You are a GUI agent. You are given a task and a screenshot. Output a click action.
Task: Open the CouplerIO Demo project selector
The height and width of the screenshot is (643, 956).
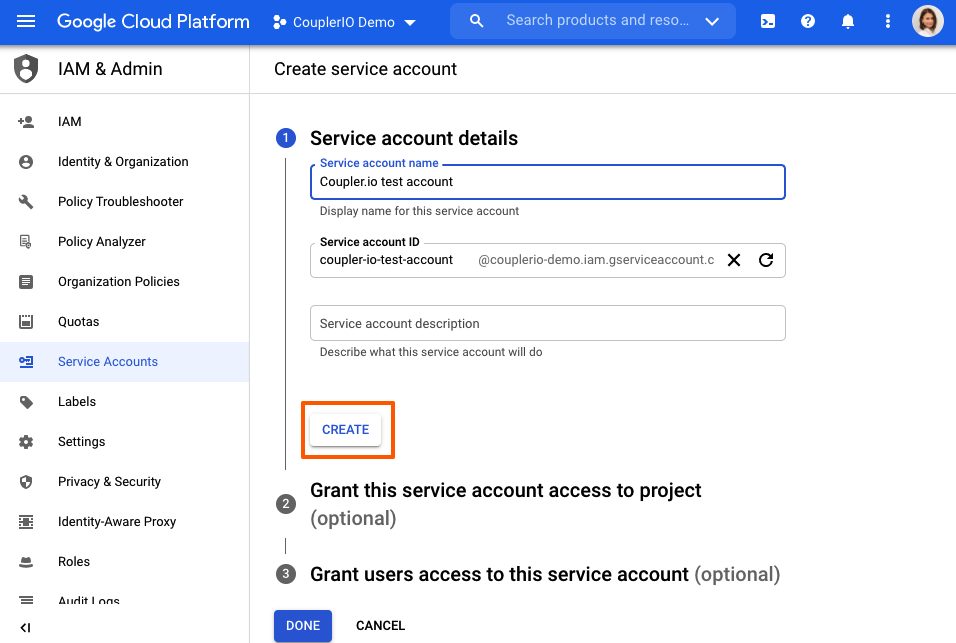345,22
